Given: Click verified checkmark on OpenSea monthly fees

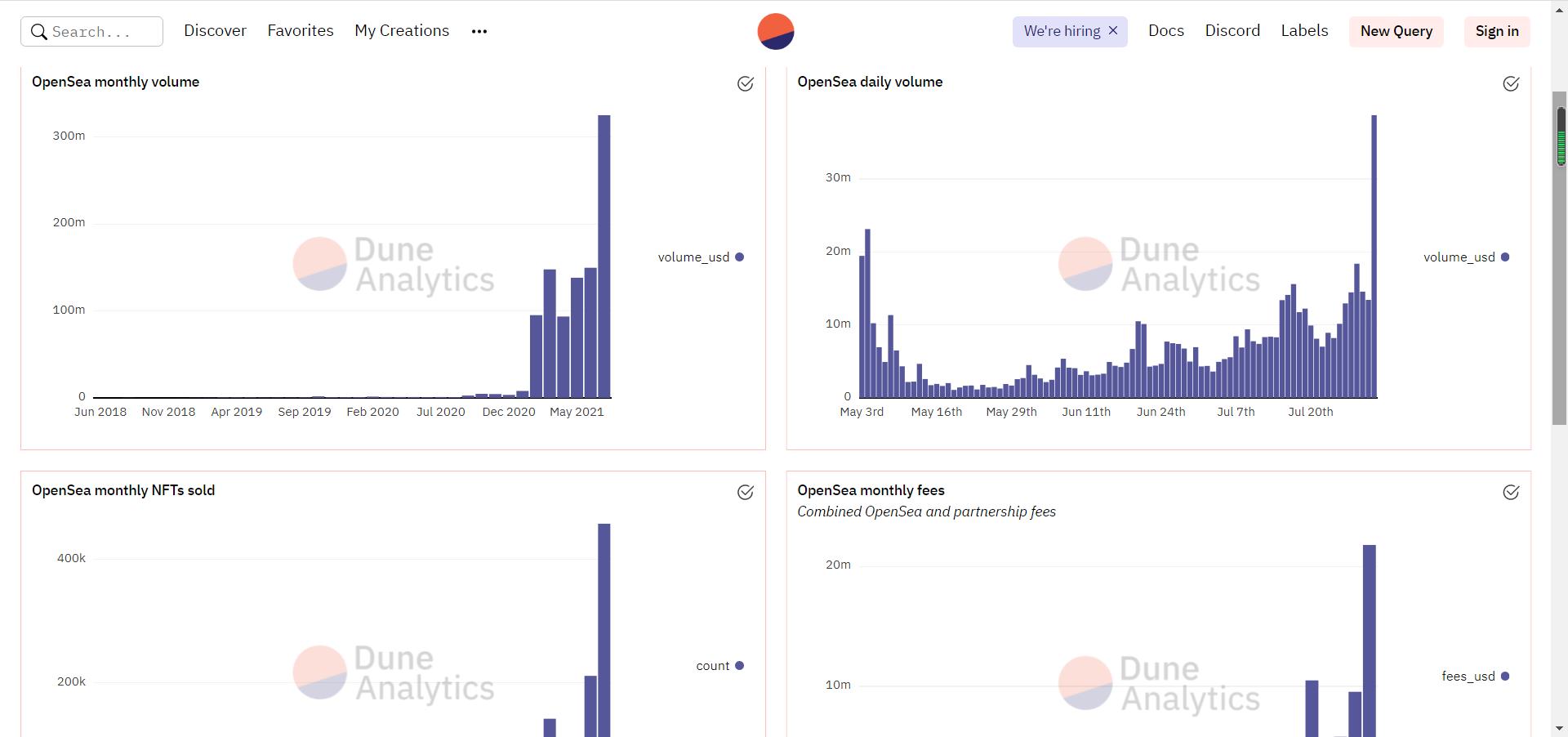Looking at the screenshot, I should click(1511, 492).
